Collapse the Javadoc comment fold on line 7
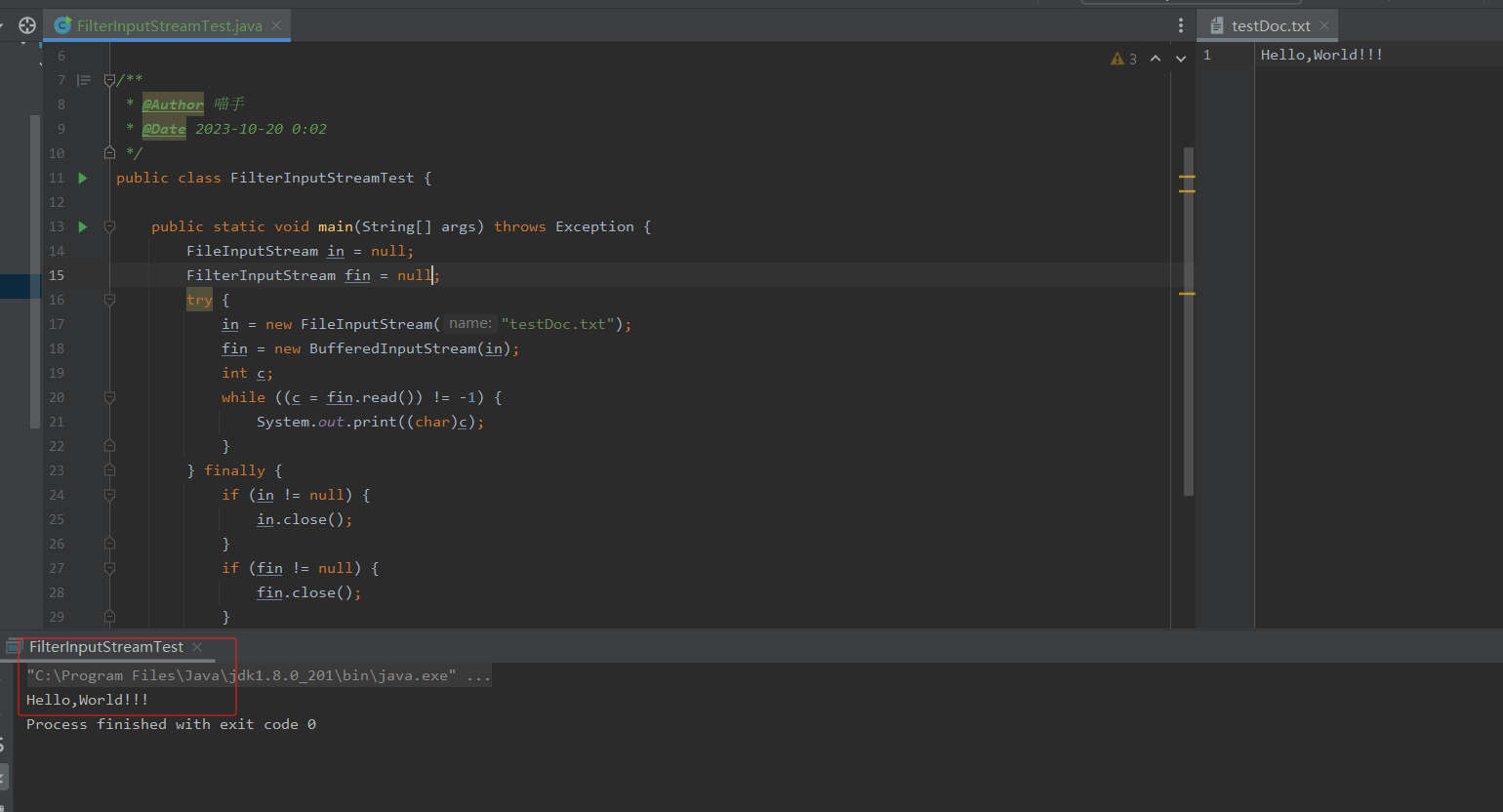Screen dimensions: 1503x812 pos(109,80)
